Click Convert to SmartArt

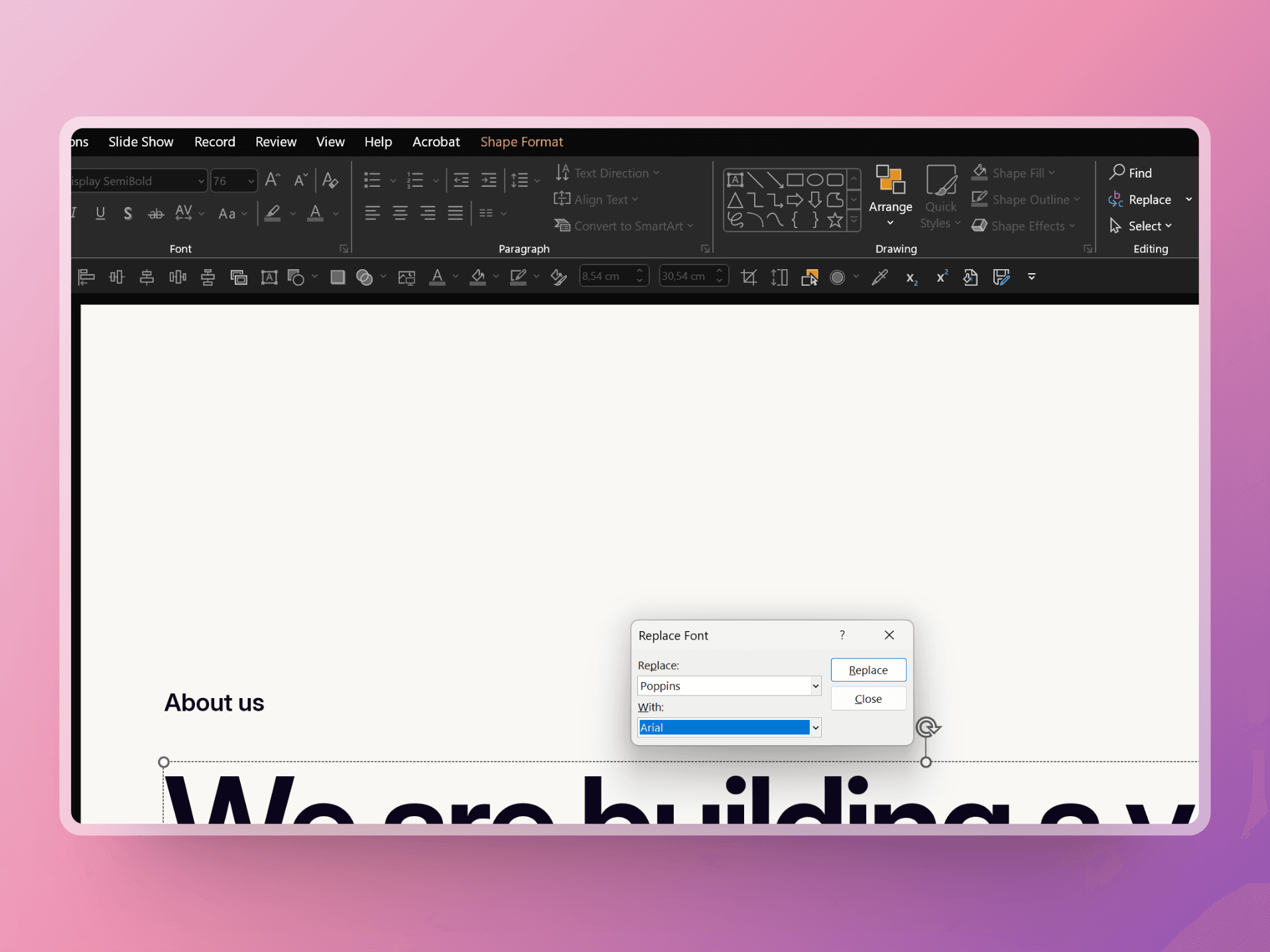(623, 226)
